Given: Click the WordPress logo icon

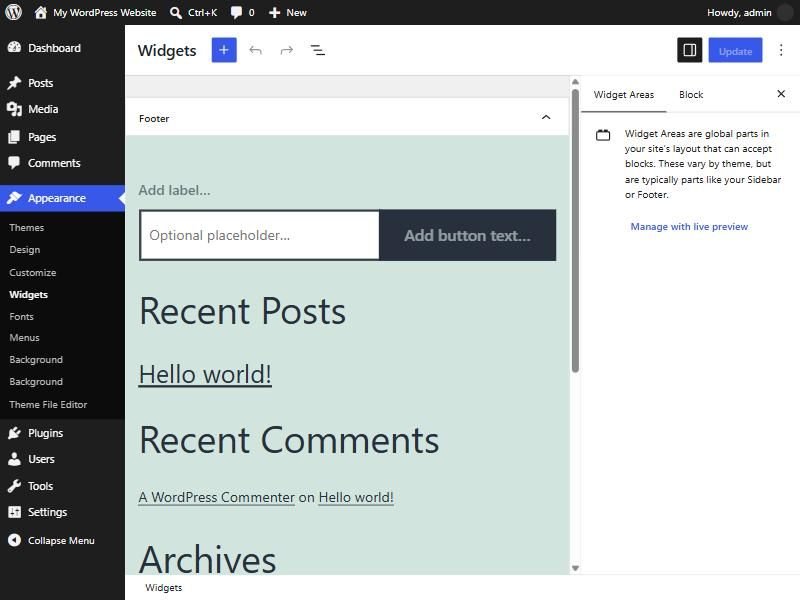Looking at the screenshot, I should click(14, 12).
